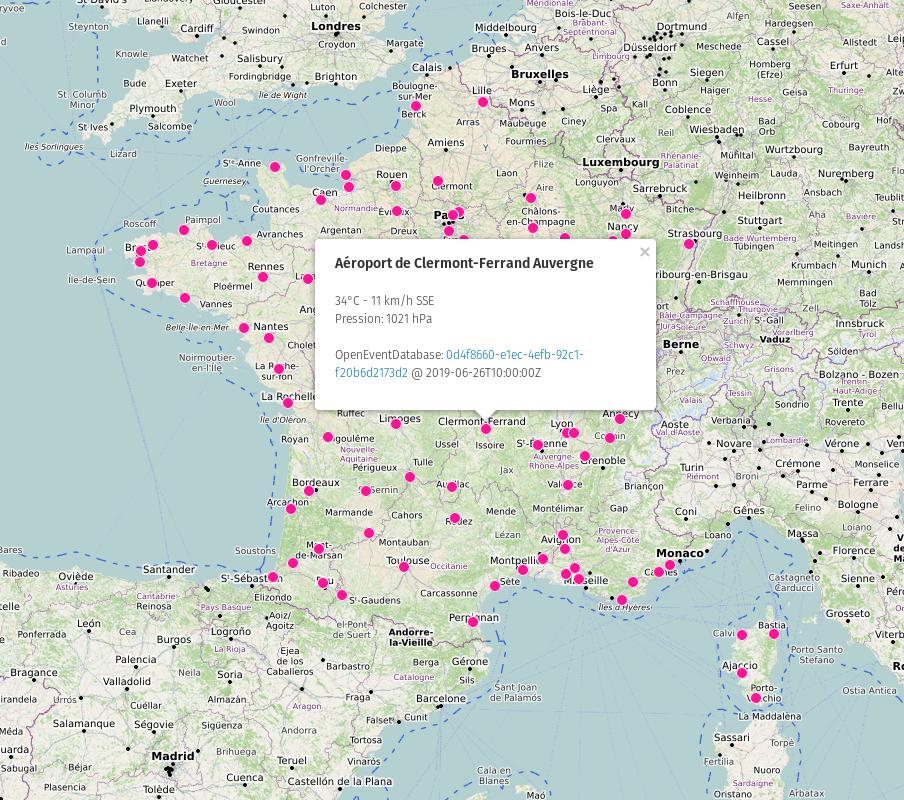Click the marker cluster near Paris
The height and width of the screenshot is (800, 904).
click(451, 215)
